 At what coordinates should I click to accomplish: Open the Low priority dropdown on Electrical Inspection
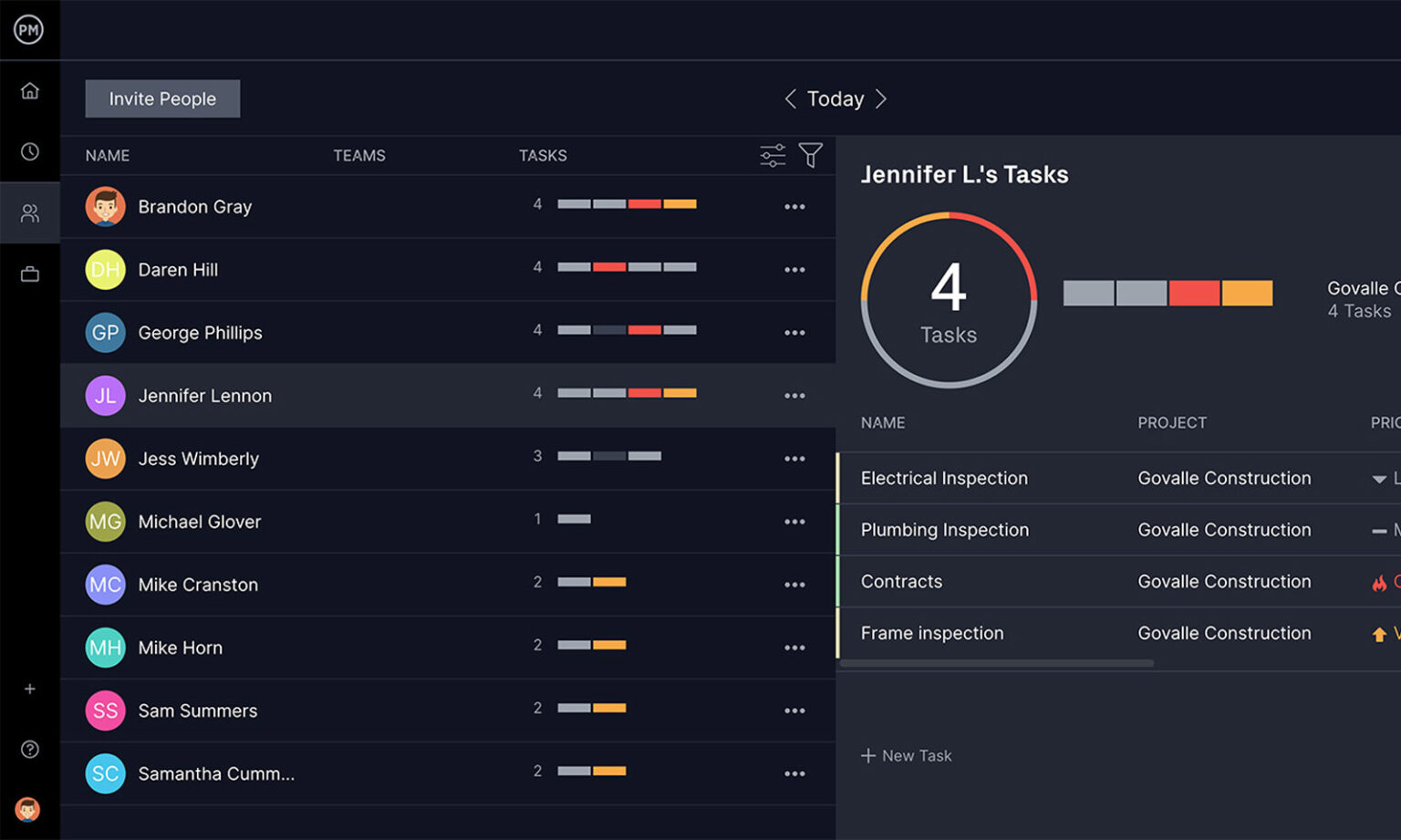pyautogui.click(x=1378, y=477)
